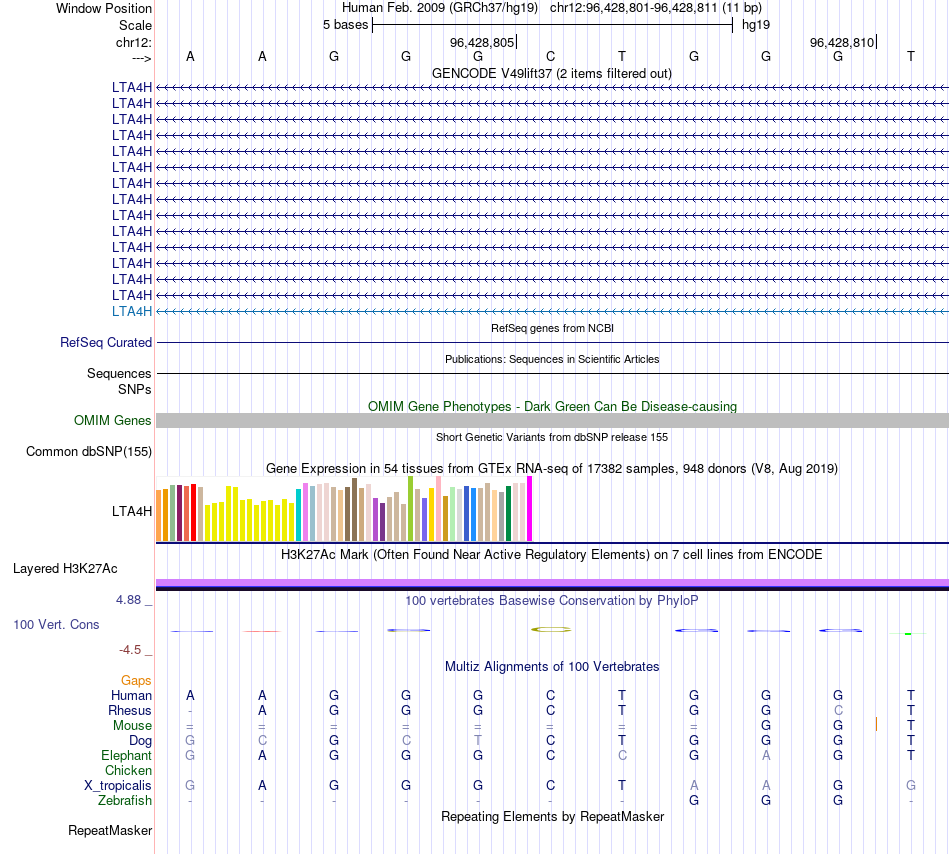
Task: Click the ---> sequence direction arrow label
Action: click(141, 58)
